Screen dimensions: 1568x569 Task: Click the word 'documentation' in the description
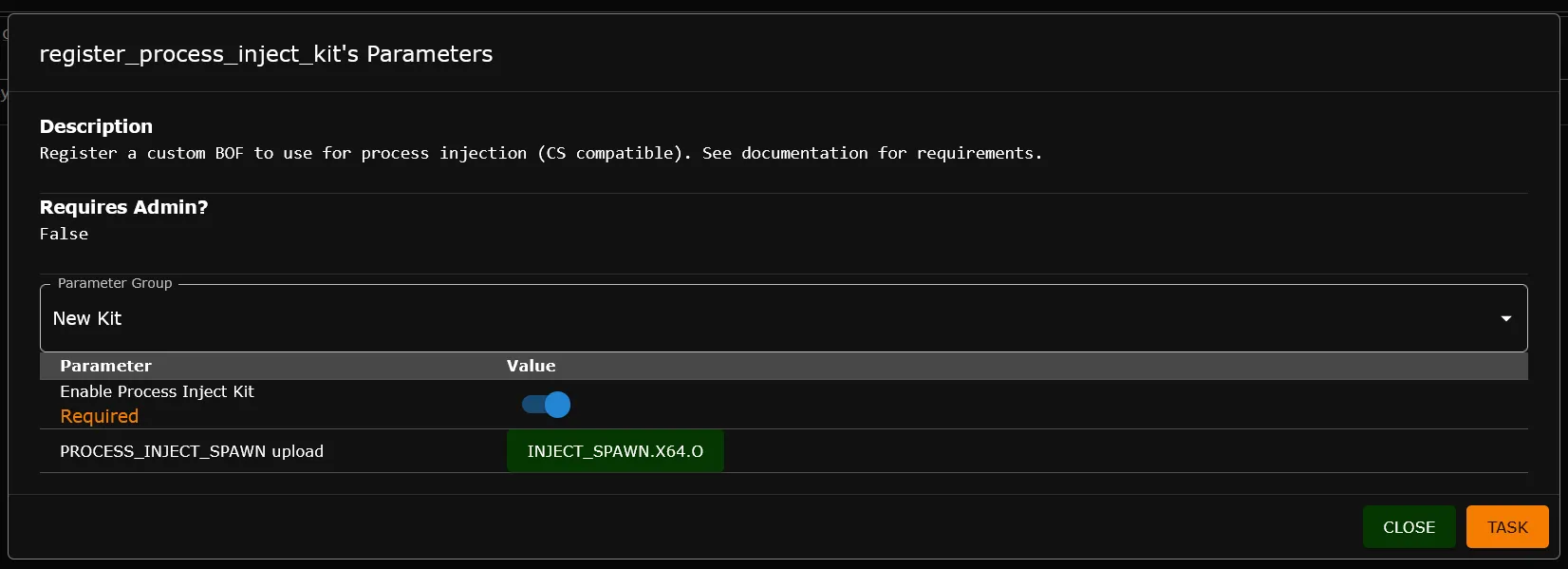tap(804, 153)
